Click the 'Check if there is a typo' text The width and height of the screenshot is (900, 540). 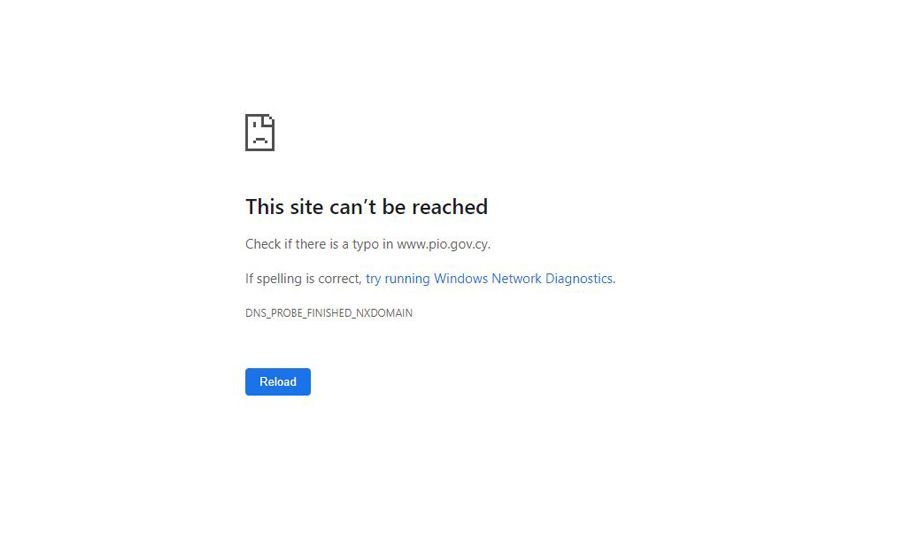pos(312,244)
